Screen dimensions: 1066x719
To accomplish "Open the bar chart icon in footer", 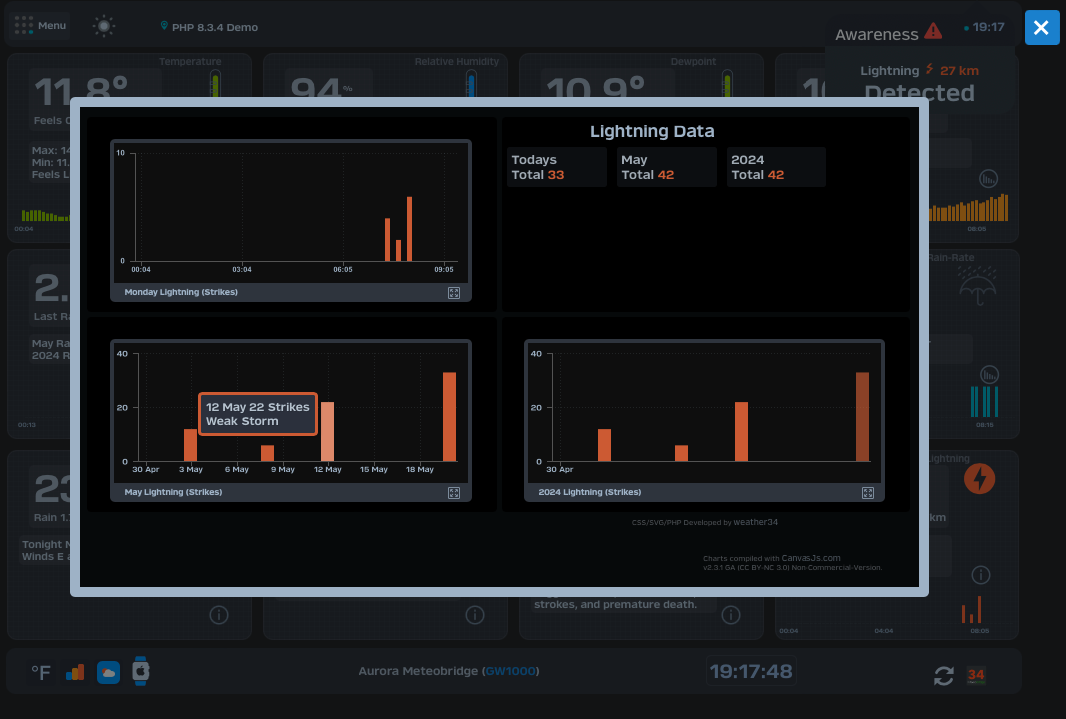I will point(75,672).
